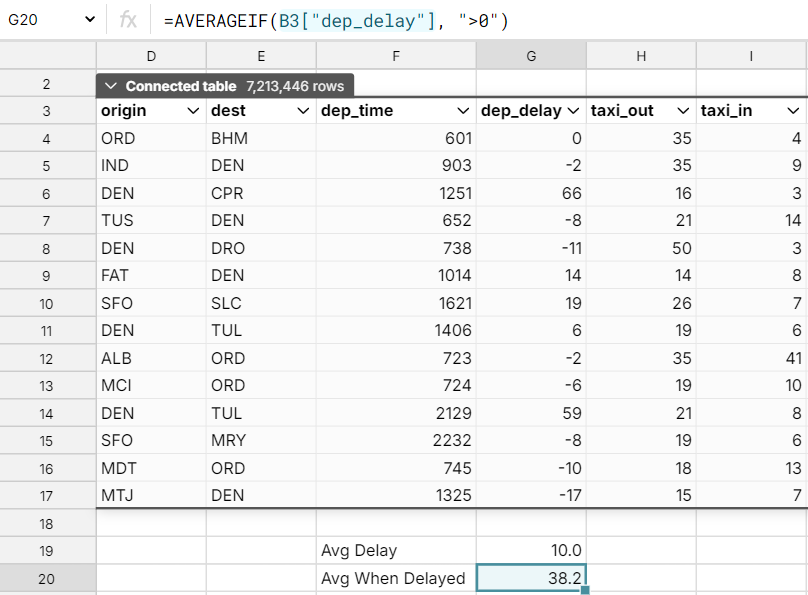Select the cell showing 38.2

pos(531,578)
